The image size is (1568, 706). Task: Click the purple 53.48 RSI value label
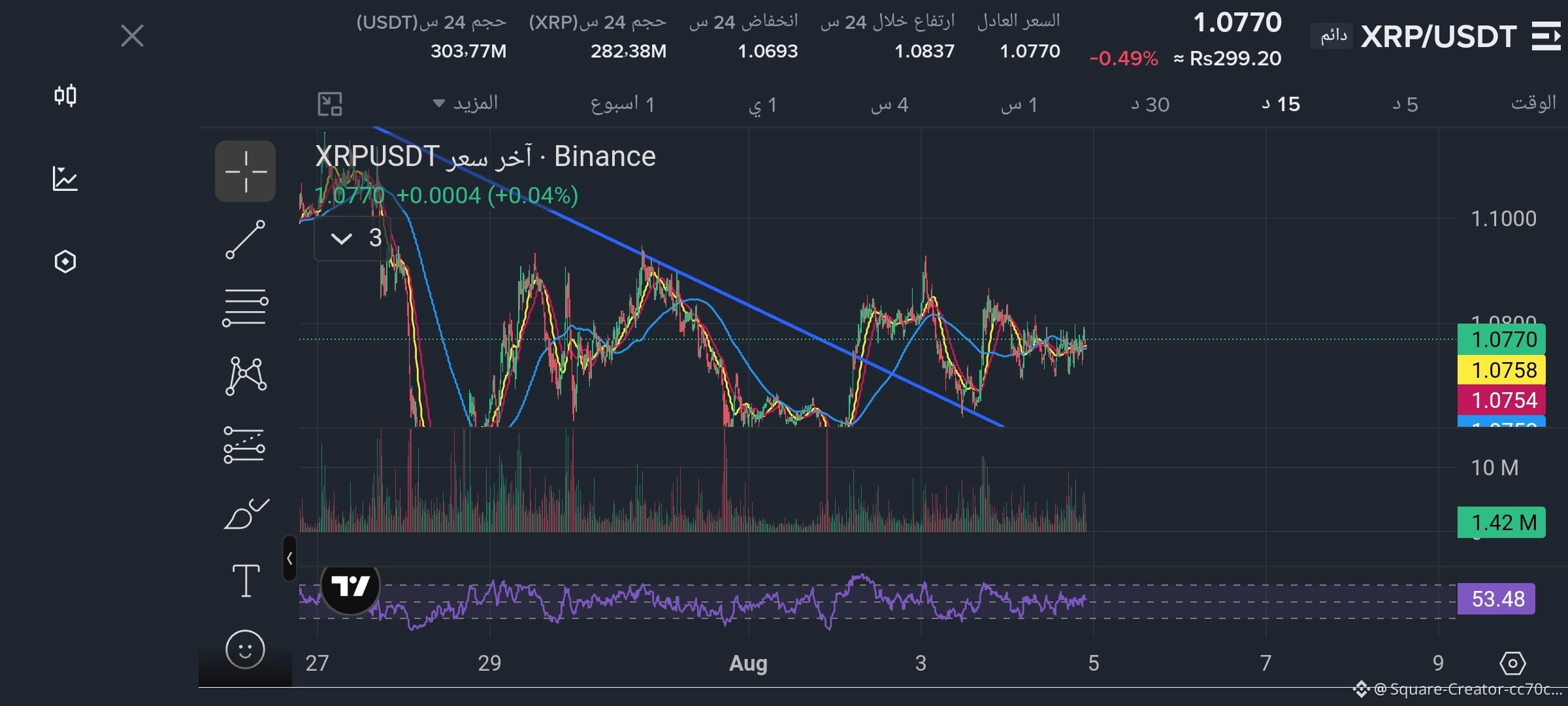[x=1496, y=599]
